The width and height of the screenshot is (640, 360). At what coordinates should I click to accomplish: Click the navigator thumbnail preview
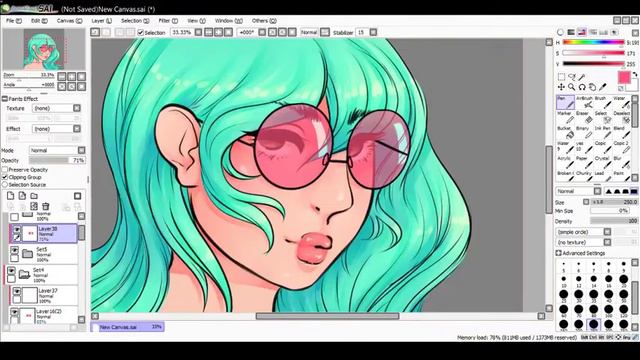coord(44,49)
